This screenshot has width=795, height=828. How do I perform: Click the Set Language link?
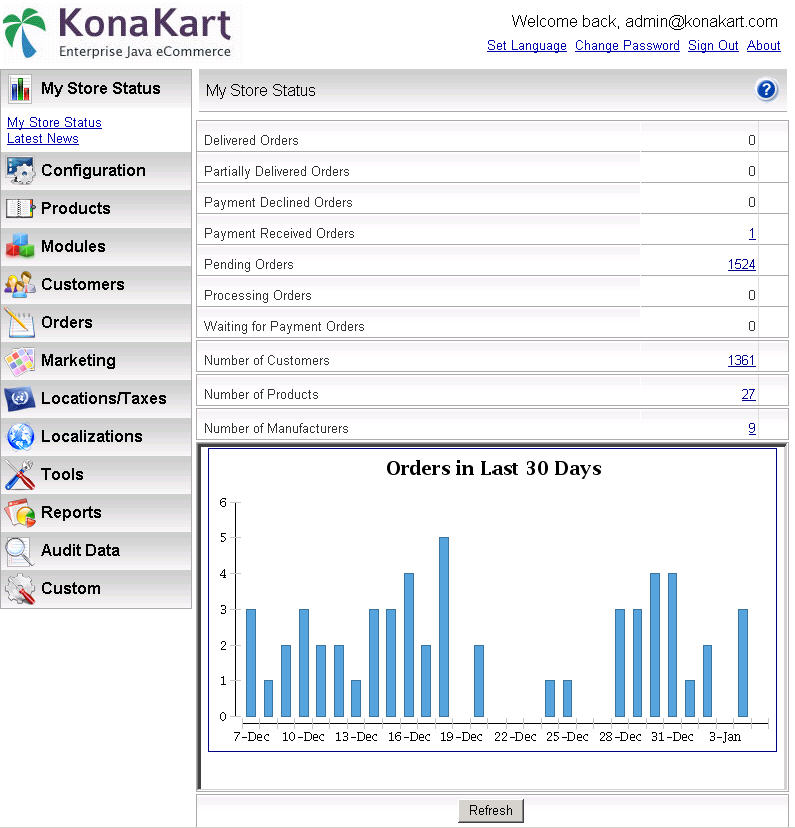pos(526,45)
